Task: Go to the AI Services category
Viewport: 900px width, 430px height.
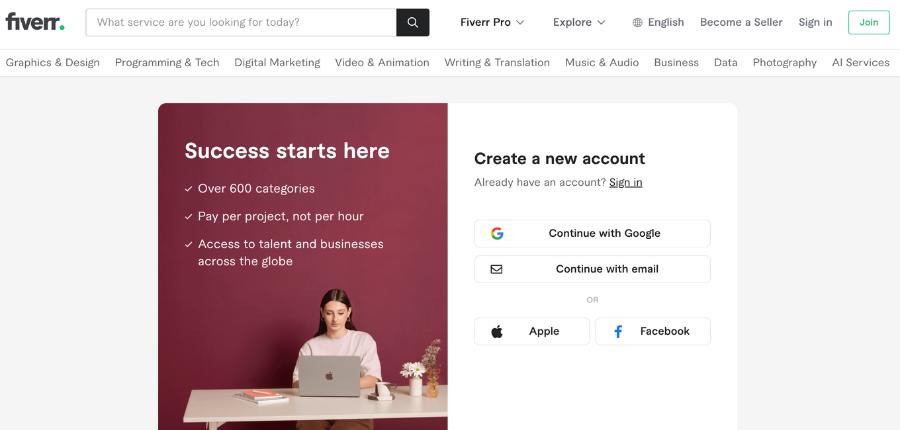Action: pyautogui.click(x=860, y=62)
